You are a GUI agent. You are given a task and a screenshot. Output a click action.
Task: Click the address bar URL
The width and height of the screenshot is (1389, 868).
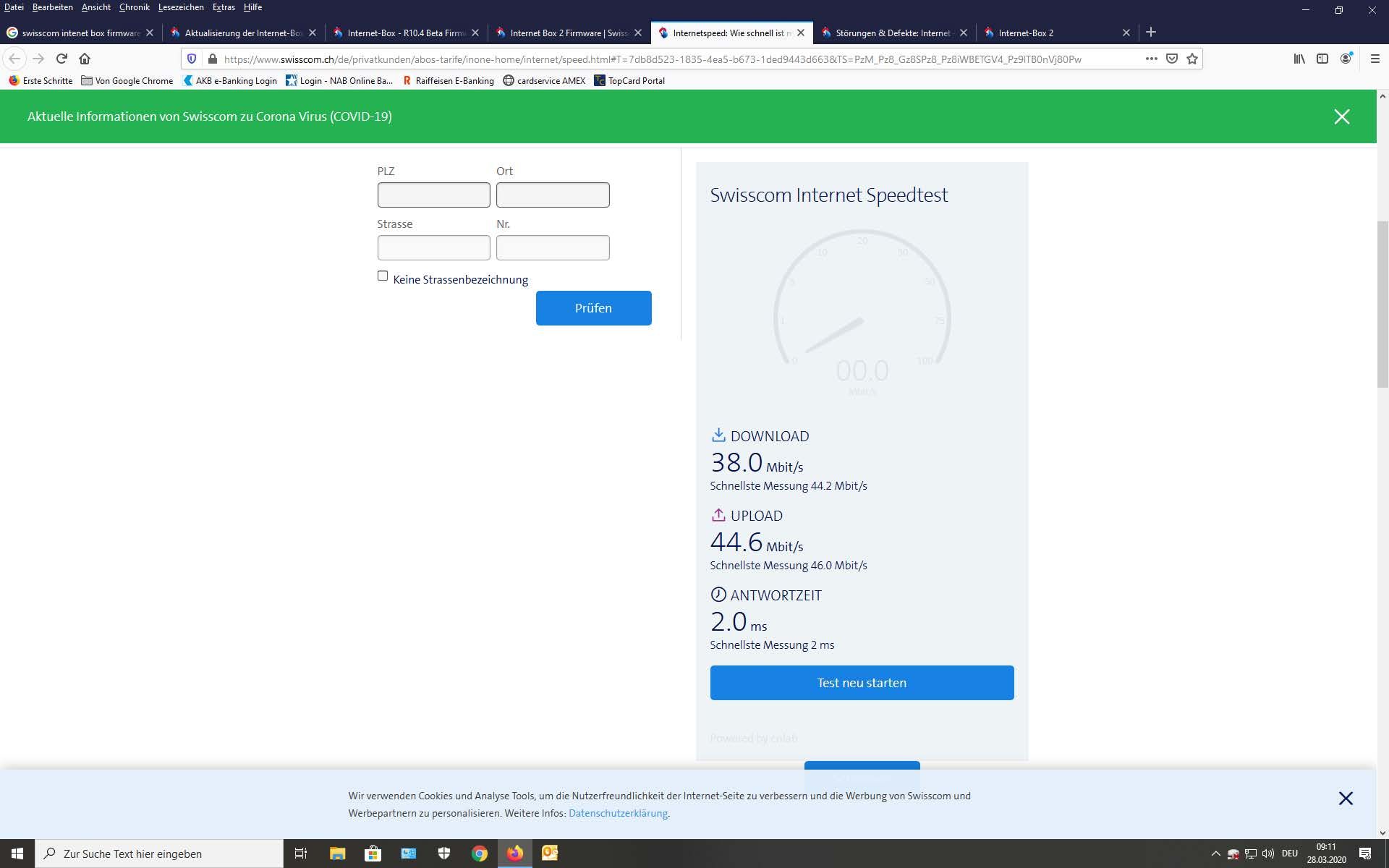[x=652, y=59]
